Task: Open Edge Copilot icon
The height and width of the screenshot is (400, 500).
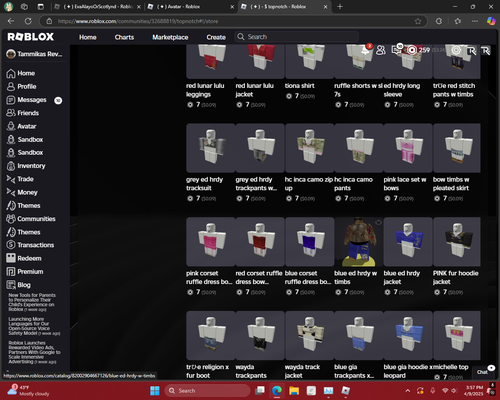Action: click(491, 21)
